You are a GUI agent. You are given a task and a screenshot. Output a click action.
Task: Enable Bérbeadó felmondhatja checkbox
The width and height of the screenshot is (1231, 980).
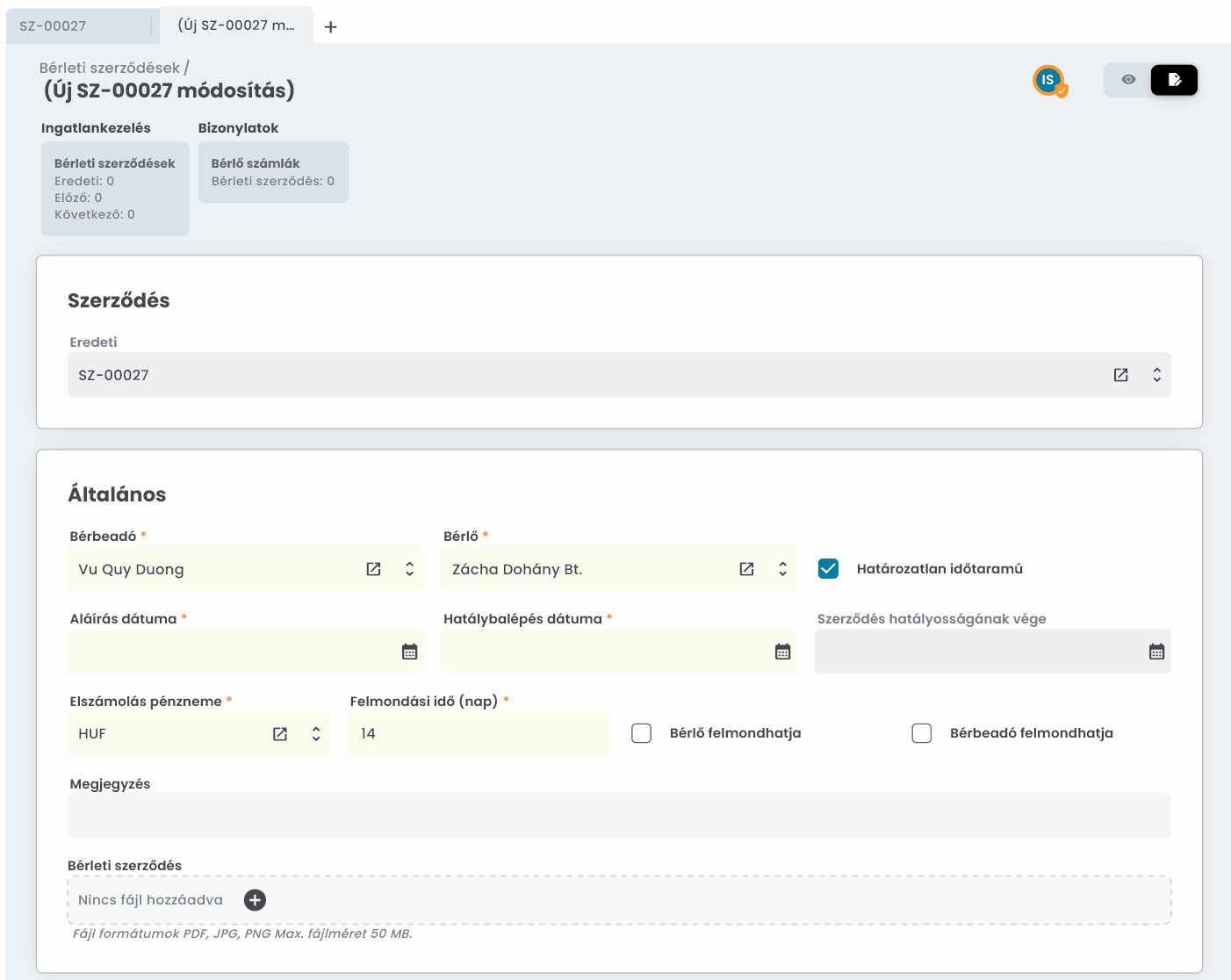click(x=922, y=733)
